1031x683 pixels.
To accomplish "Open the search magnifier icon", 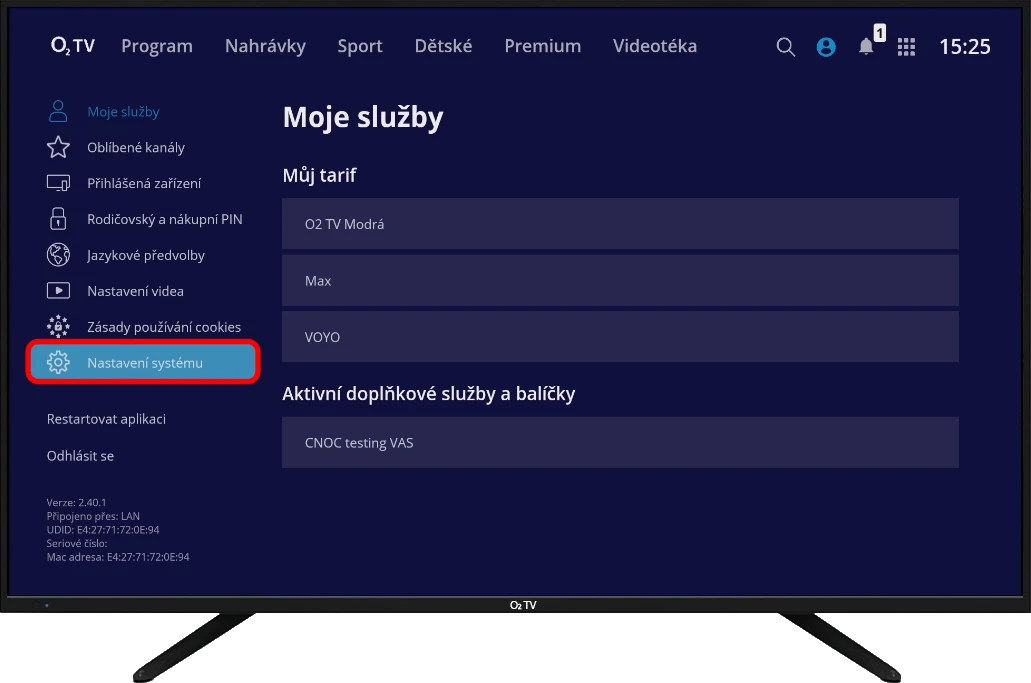I will pyautogui.click(x=786, y=47).
